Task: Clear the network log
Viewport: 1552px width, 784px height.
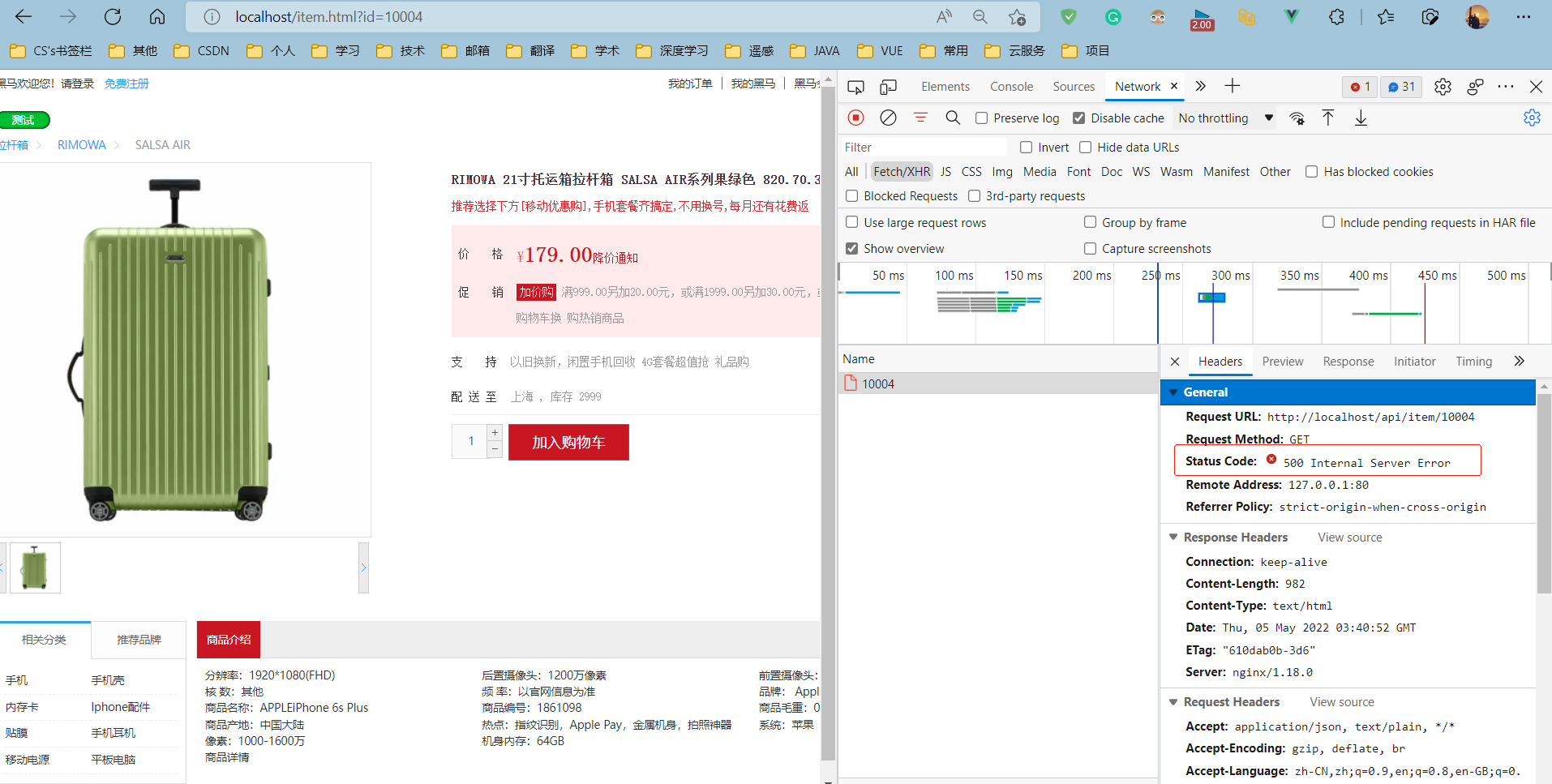Action: coord(889,118)
